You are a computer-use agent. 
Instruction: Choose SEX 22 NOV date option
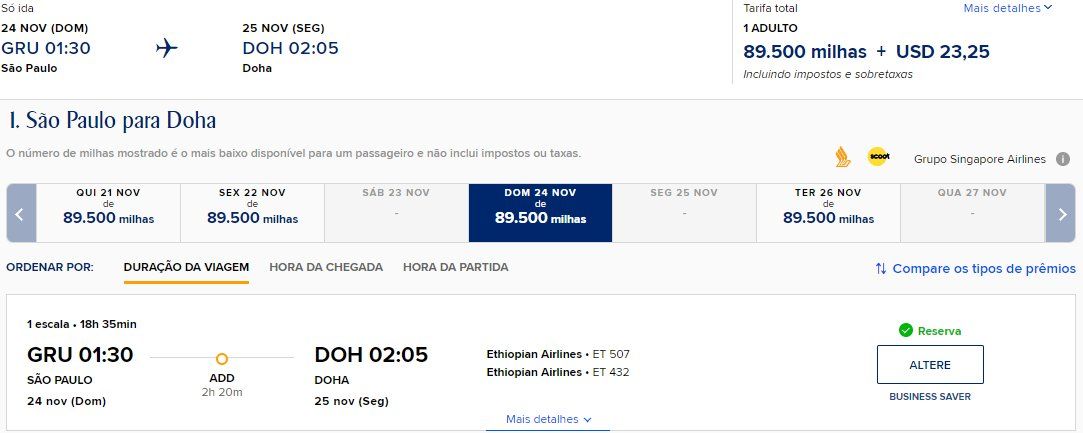click(252, 213)
